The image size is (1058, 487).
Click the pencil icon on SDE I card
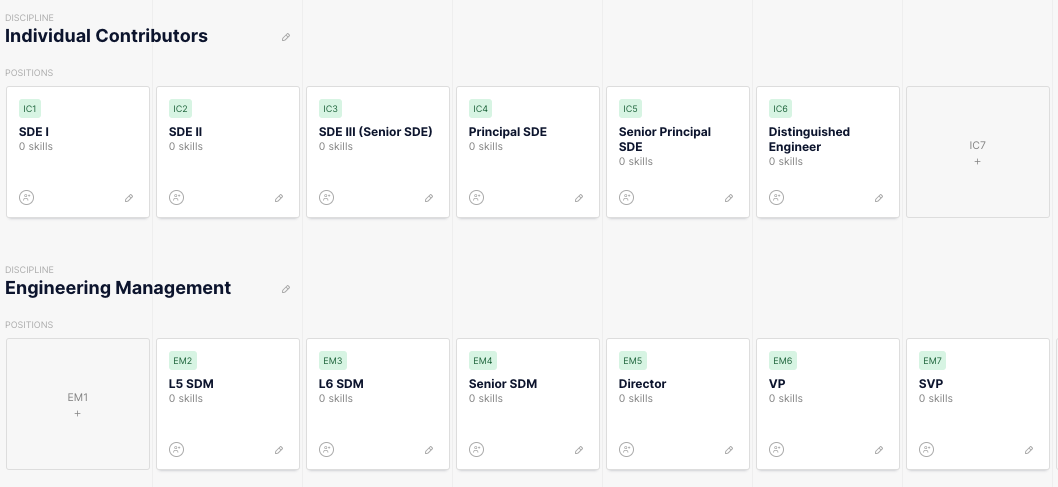coord(129,198)
